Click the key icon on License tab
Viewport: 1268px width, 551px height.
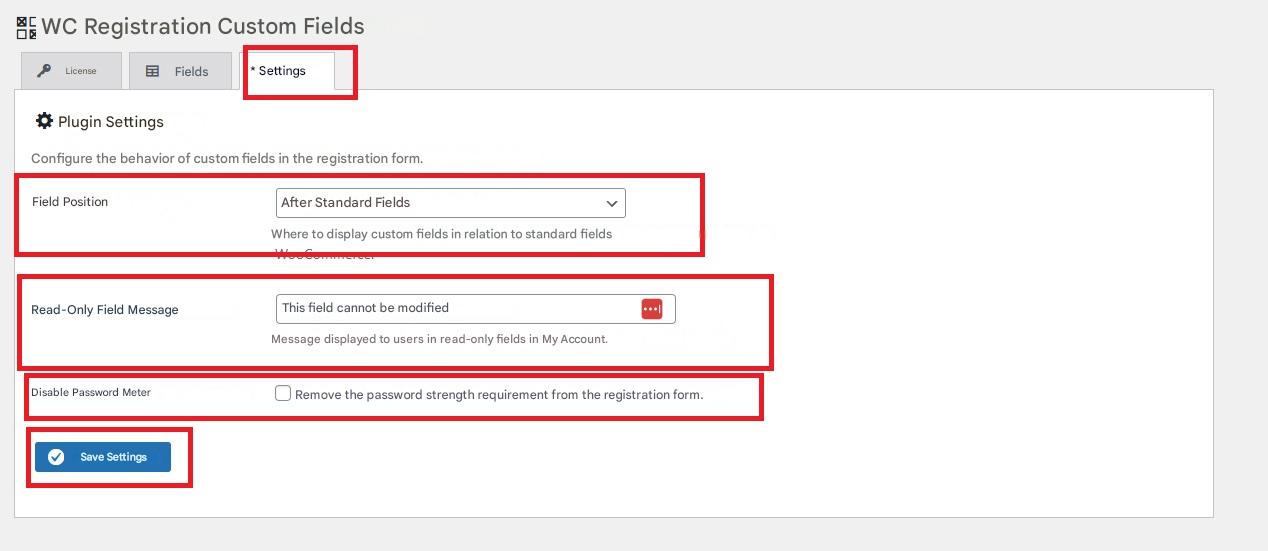click(x=44, y=71)
